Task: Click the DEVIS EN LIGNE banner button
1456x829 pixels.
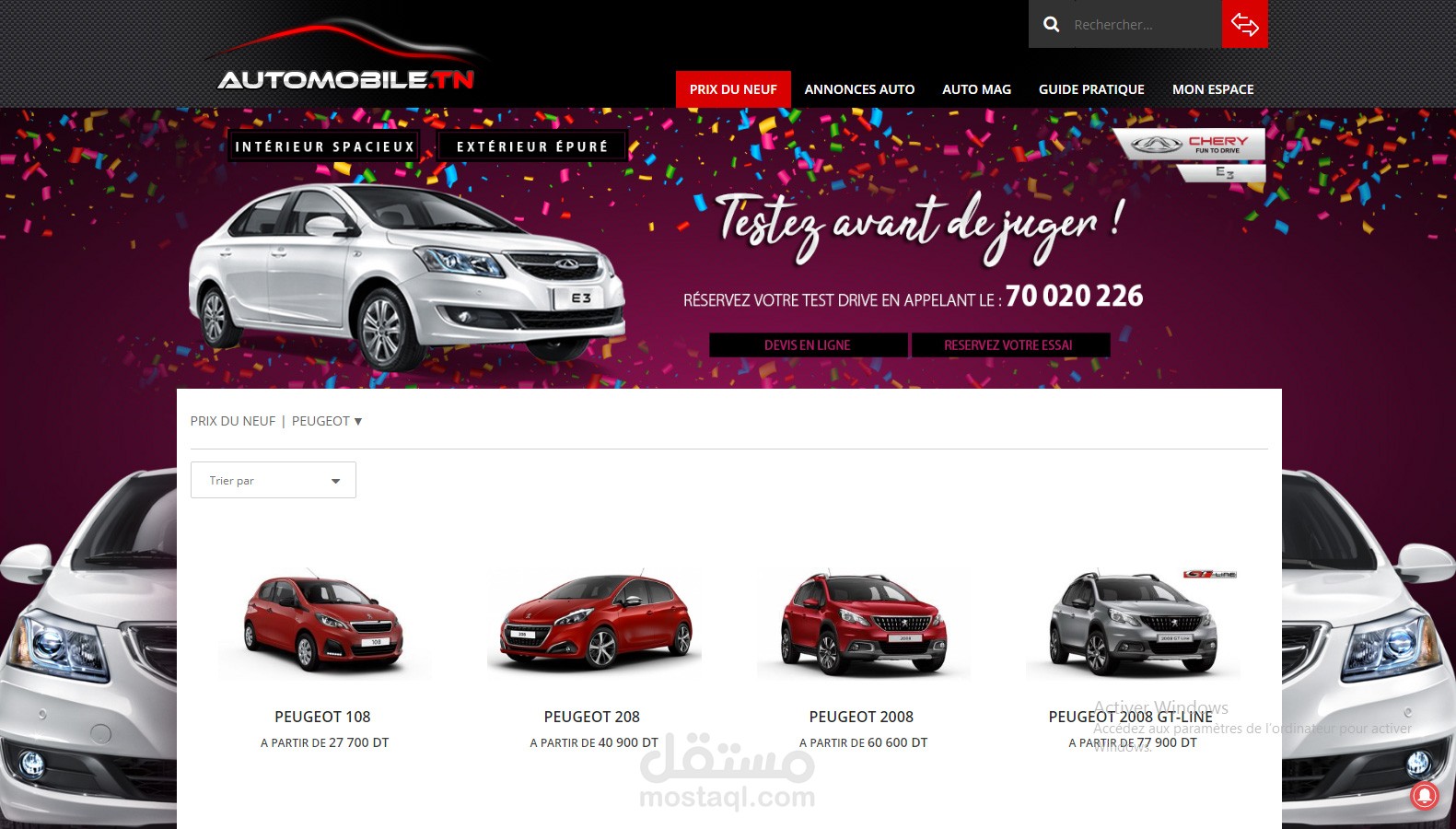Action: click(808, 345)
